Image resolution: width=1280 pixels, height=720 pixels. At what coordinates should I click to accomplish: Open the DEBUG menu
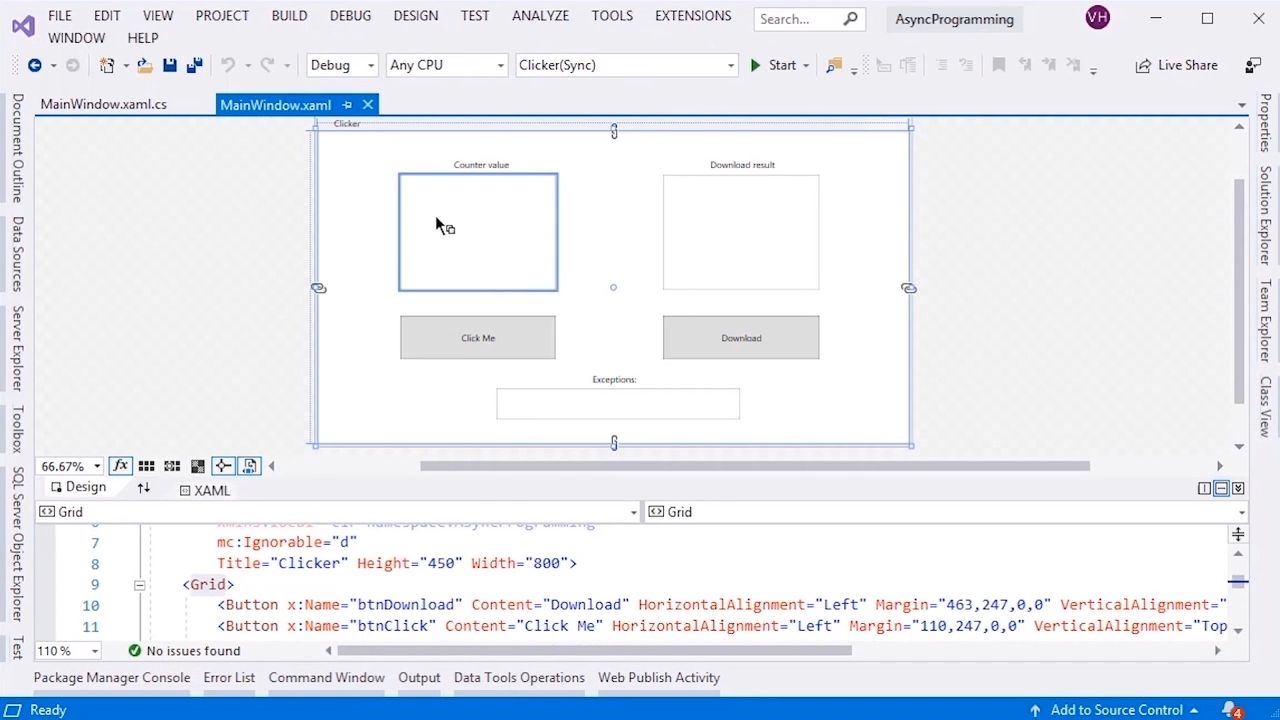coord(350,16)
